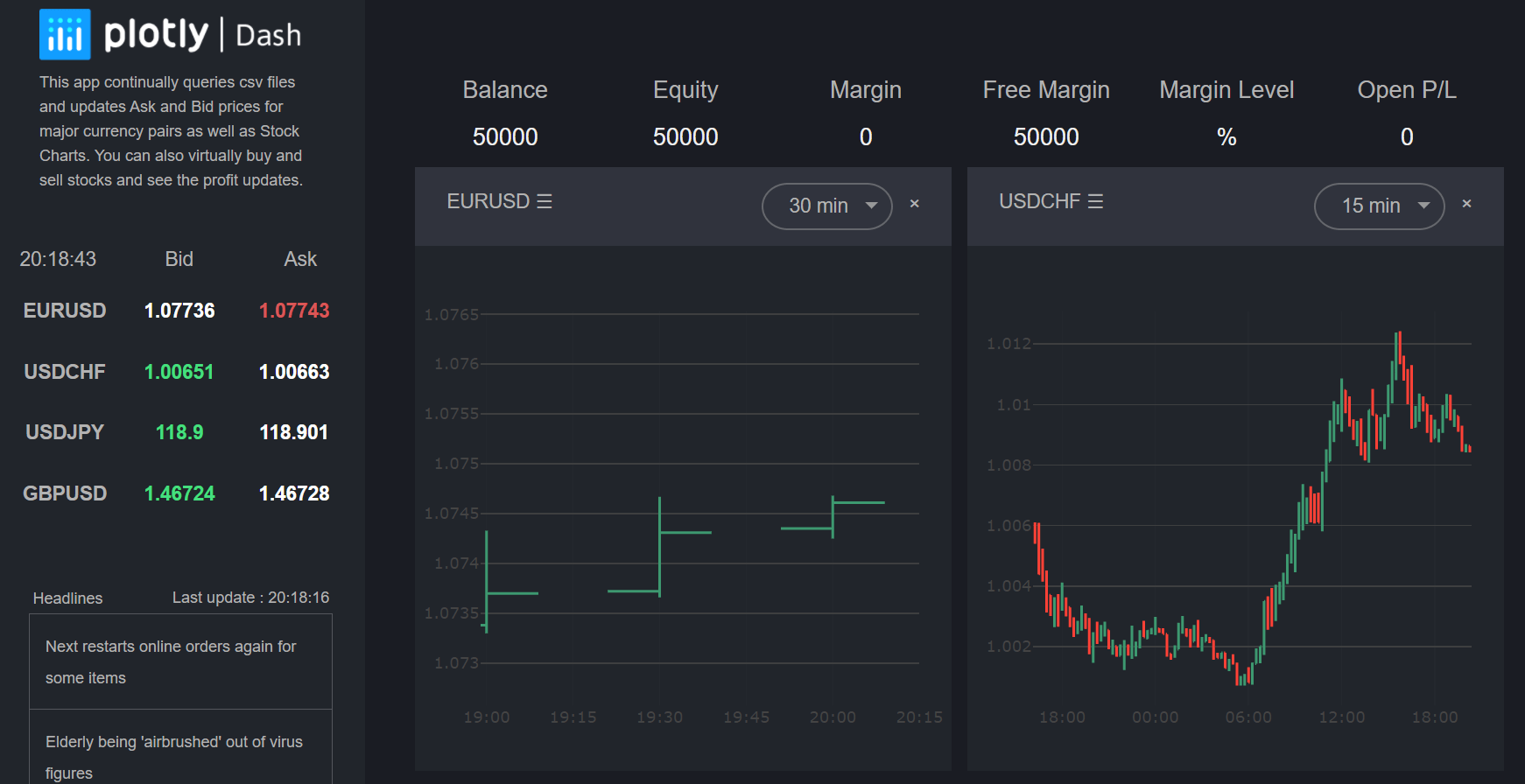Click the Margin Level label
The height and width of the screenshot is (784, 1525).
click(1226, 90)
